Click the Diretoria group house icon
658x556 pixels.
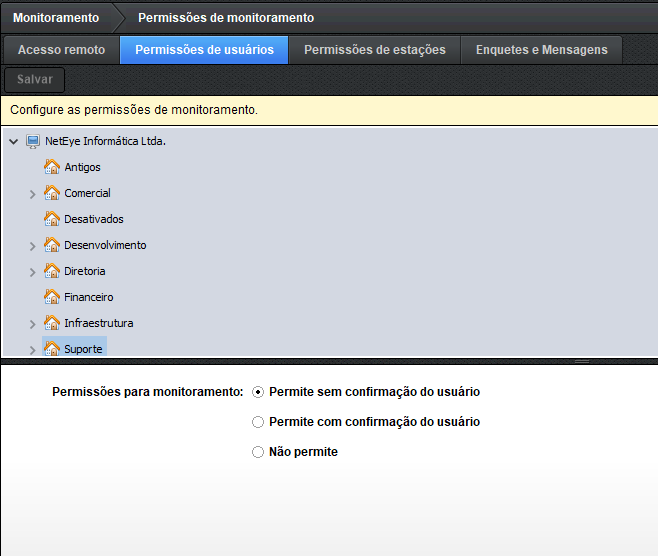point(53,271)
